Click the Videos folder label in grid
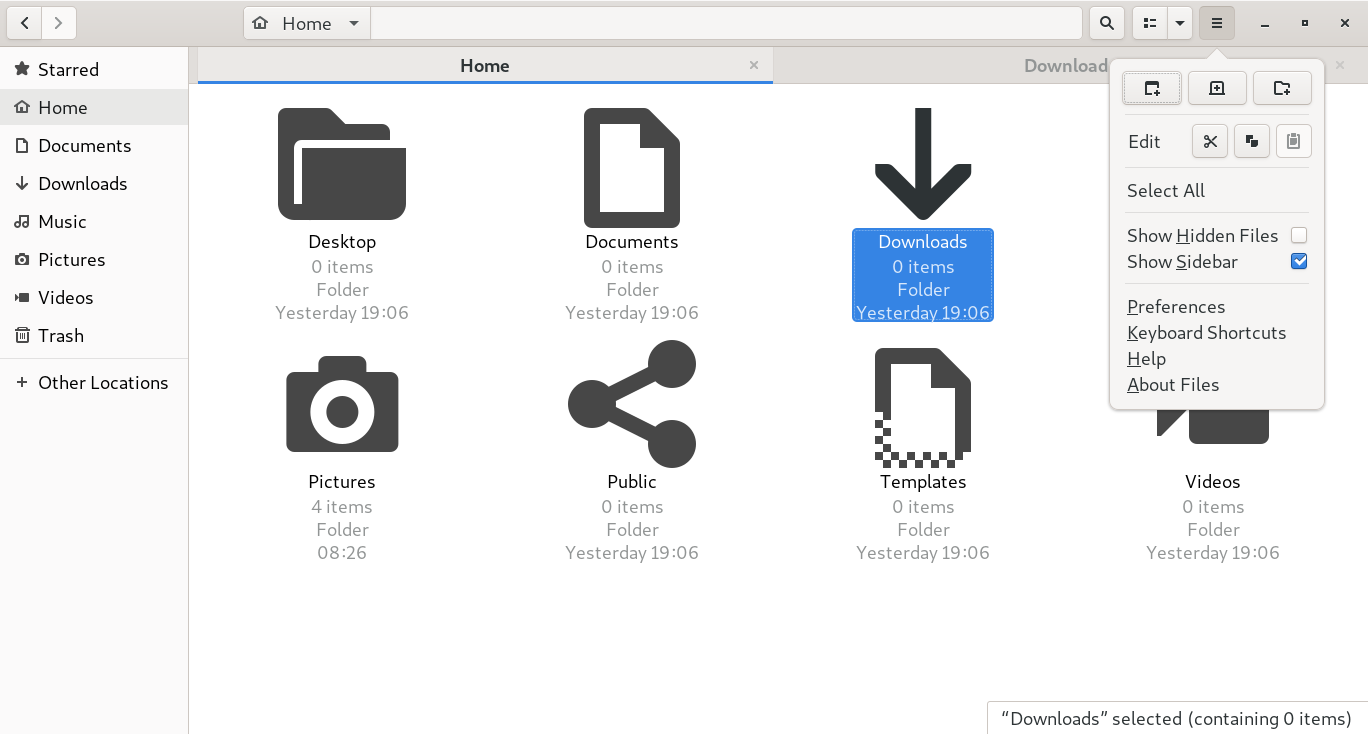 tap(1213, 482)
